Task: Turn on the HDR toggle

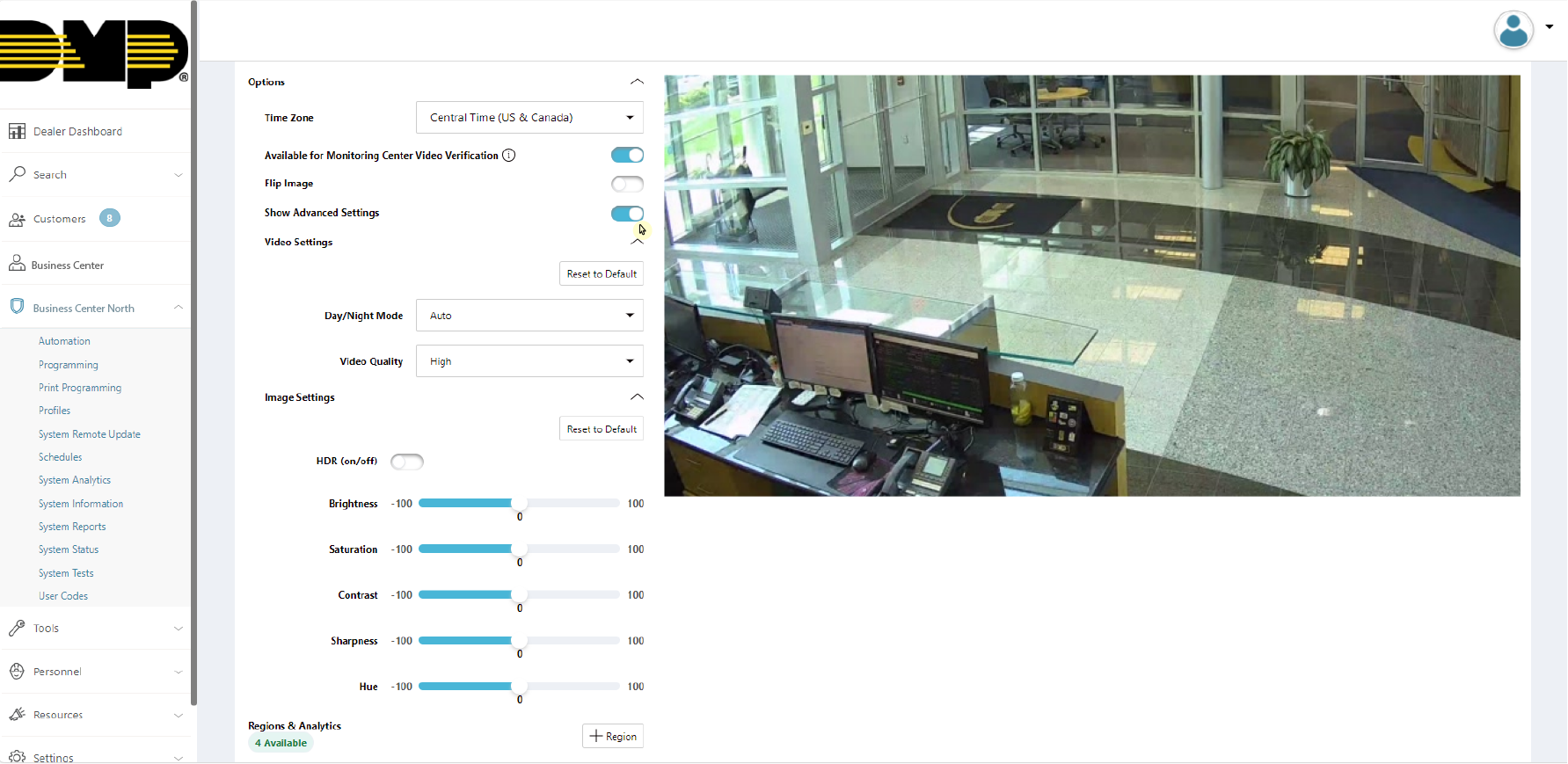Action: 407,462
